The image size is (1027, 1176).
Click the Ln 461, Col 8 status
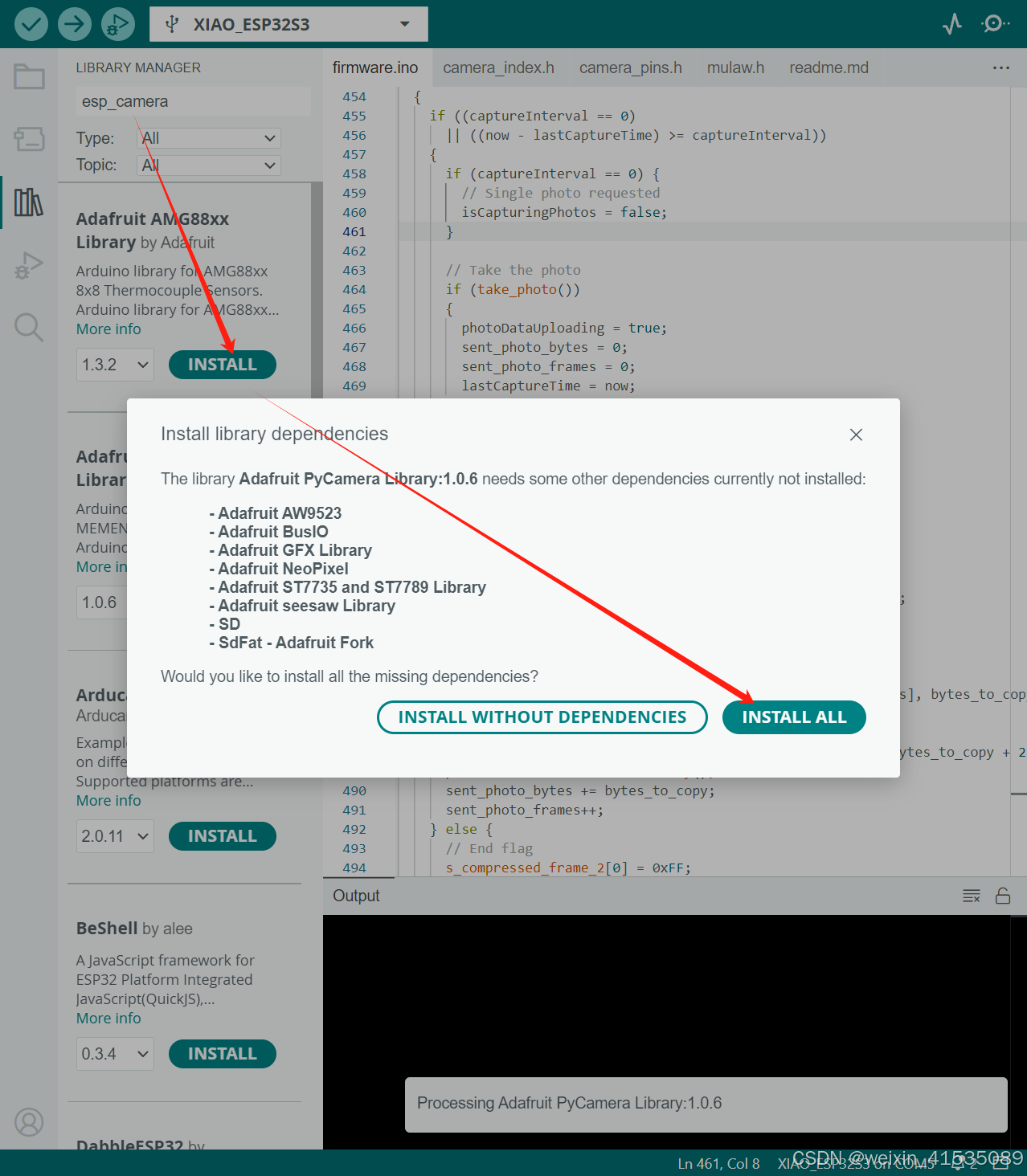click(x=718, y=1163)
